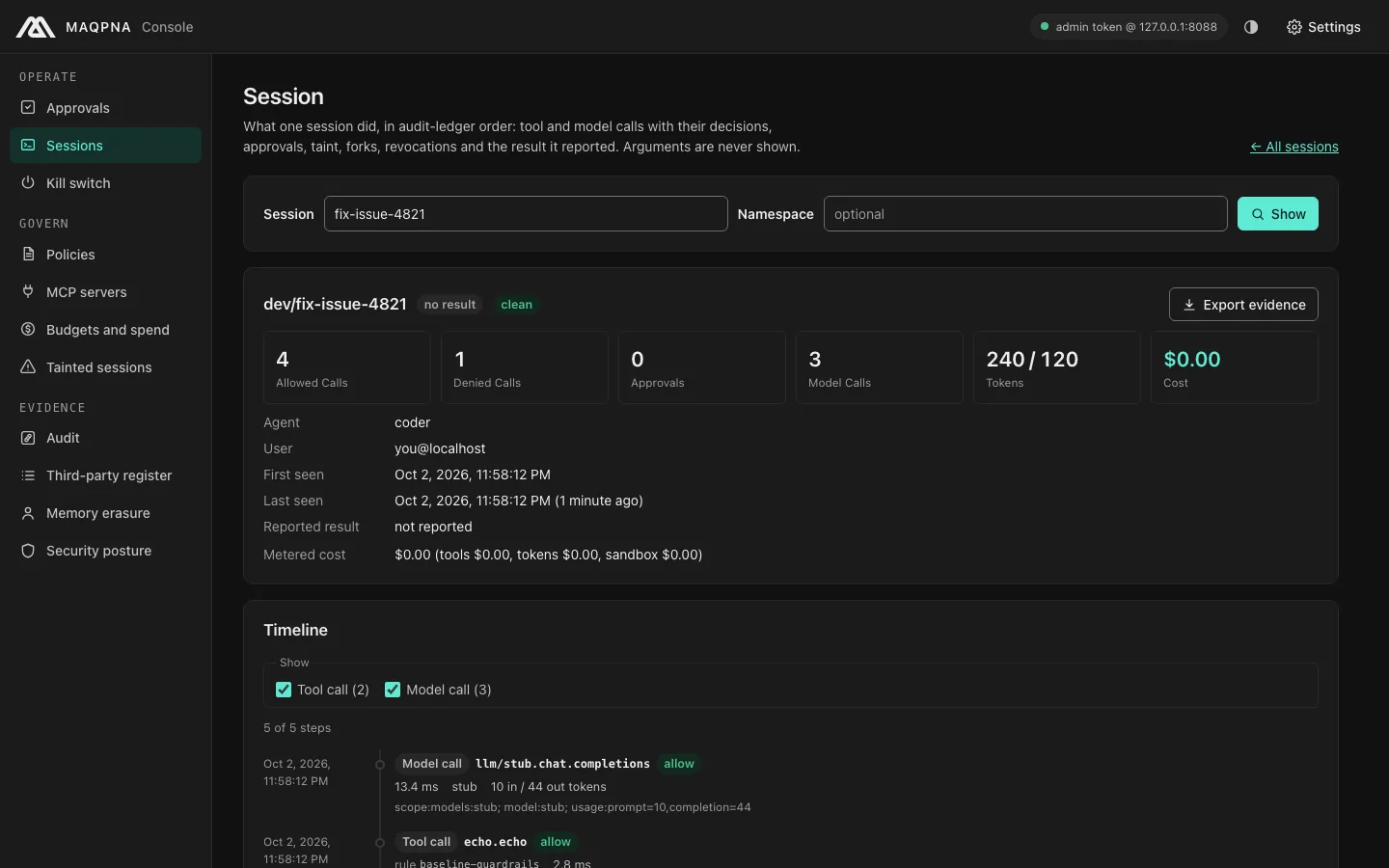Click the $0.00 Cost stat card
The width and height of the screenshot is (1389, 868).
(x=1235, y=367)
